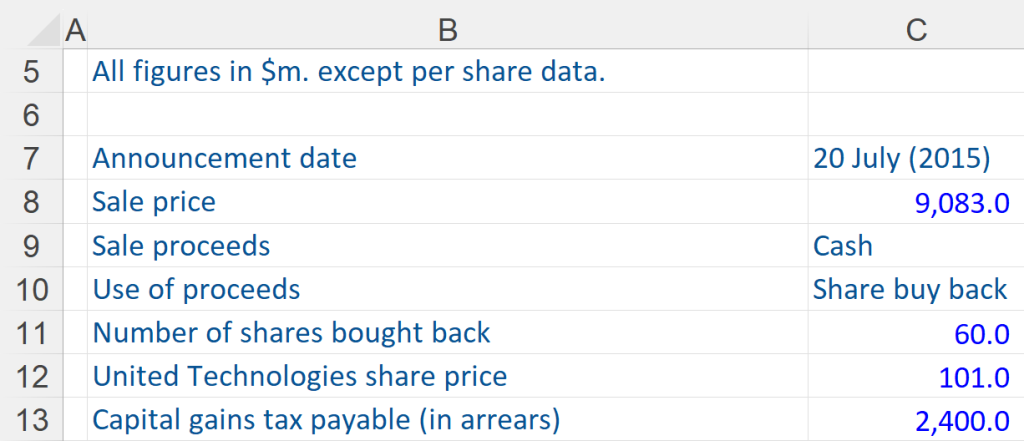Image resolution: width=1024 pixels, height=441 pixels.
Task: Select row 13 header
Action: click(30, 420)
